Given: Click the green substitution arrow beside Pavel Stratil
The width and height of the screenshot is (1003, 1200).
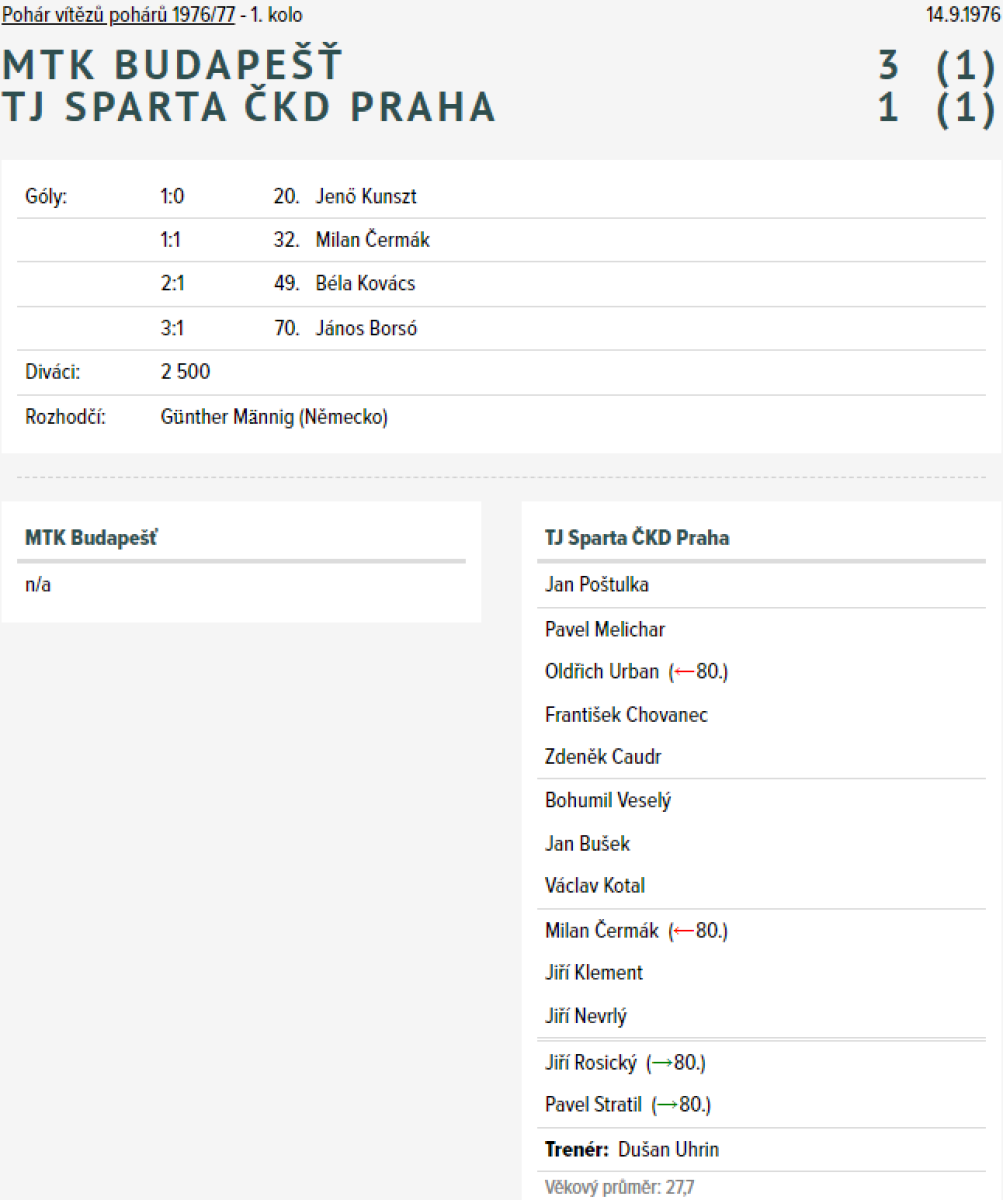Looking at the screenshot, I should click(x=666, y=1106).
